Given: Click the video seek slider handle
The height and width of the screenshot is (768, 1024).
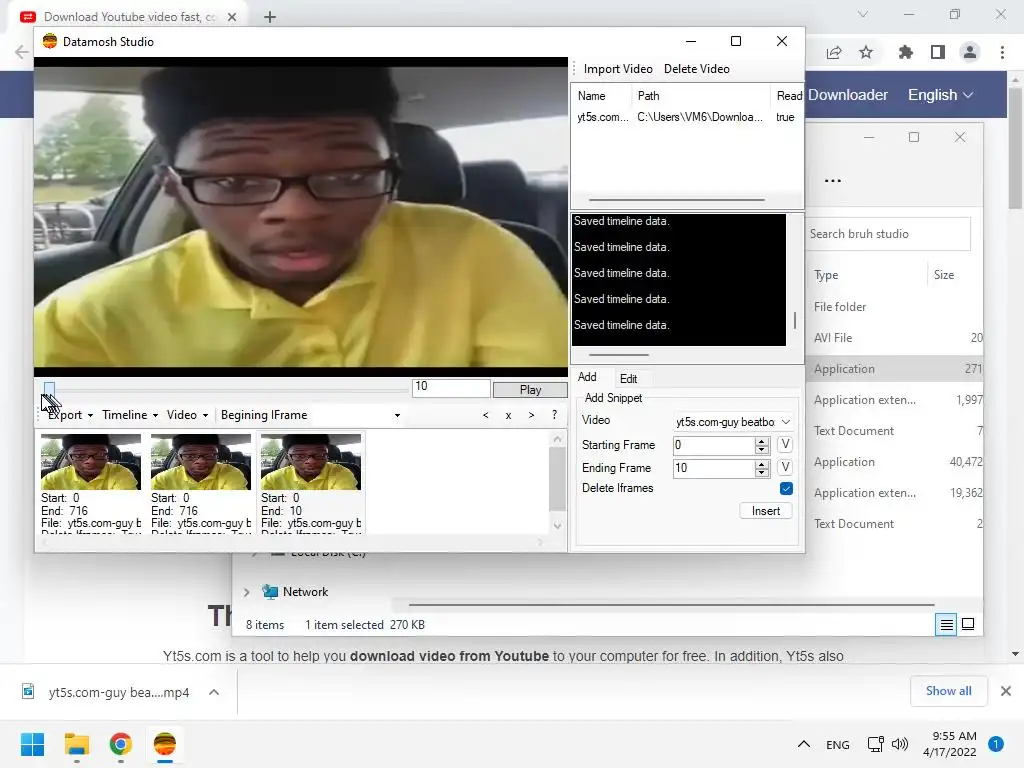Looking at the screenshot, I should click(x=49, y=390).
